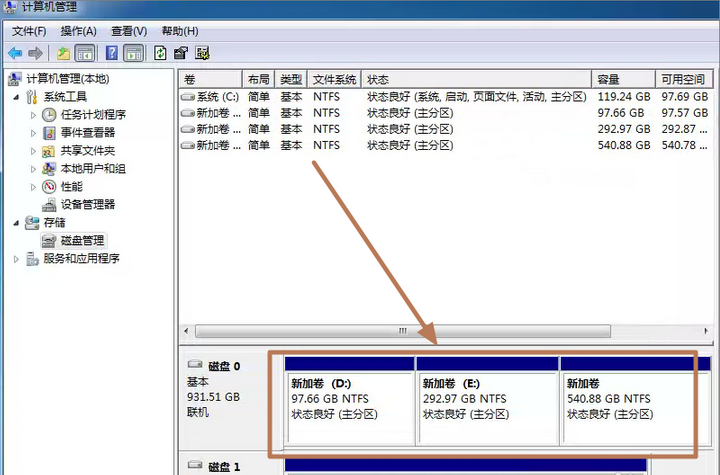Screen dimensions: 720x475
Task: Collapse the 存储 tree node
Action: pyautogui.click(x=16, y=223)
